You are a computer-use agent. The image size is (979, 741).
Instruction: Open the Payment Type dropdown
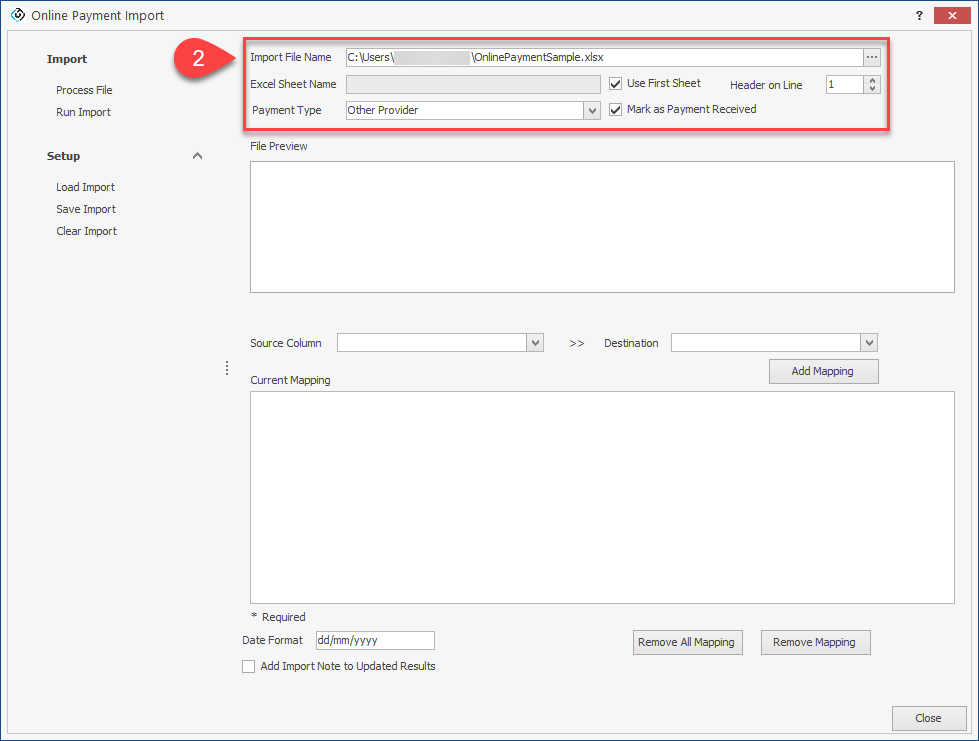591,111
